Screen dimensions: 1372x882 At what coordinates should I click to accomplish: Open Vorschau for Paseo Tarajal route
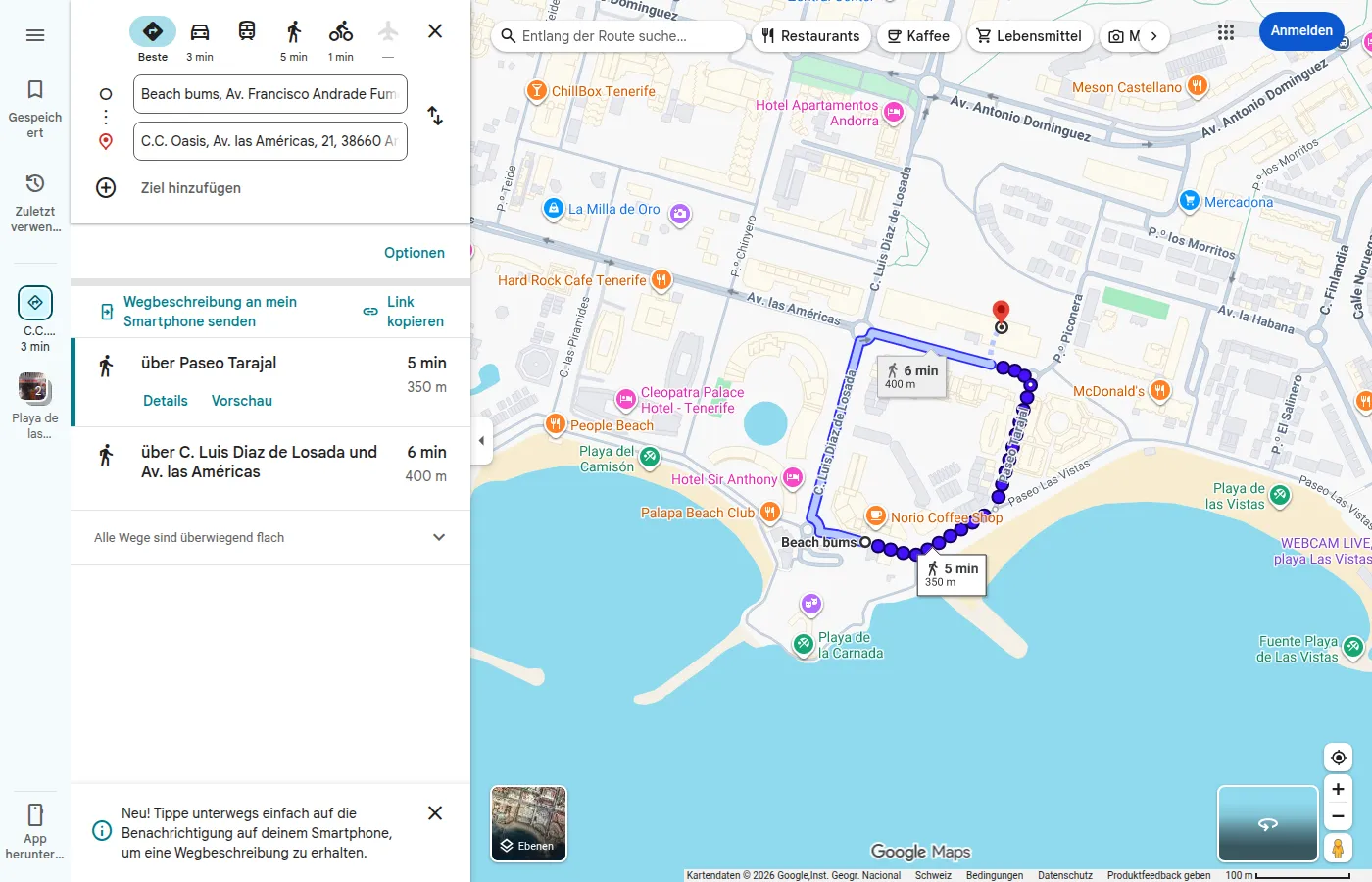242,401
